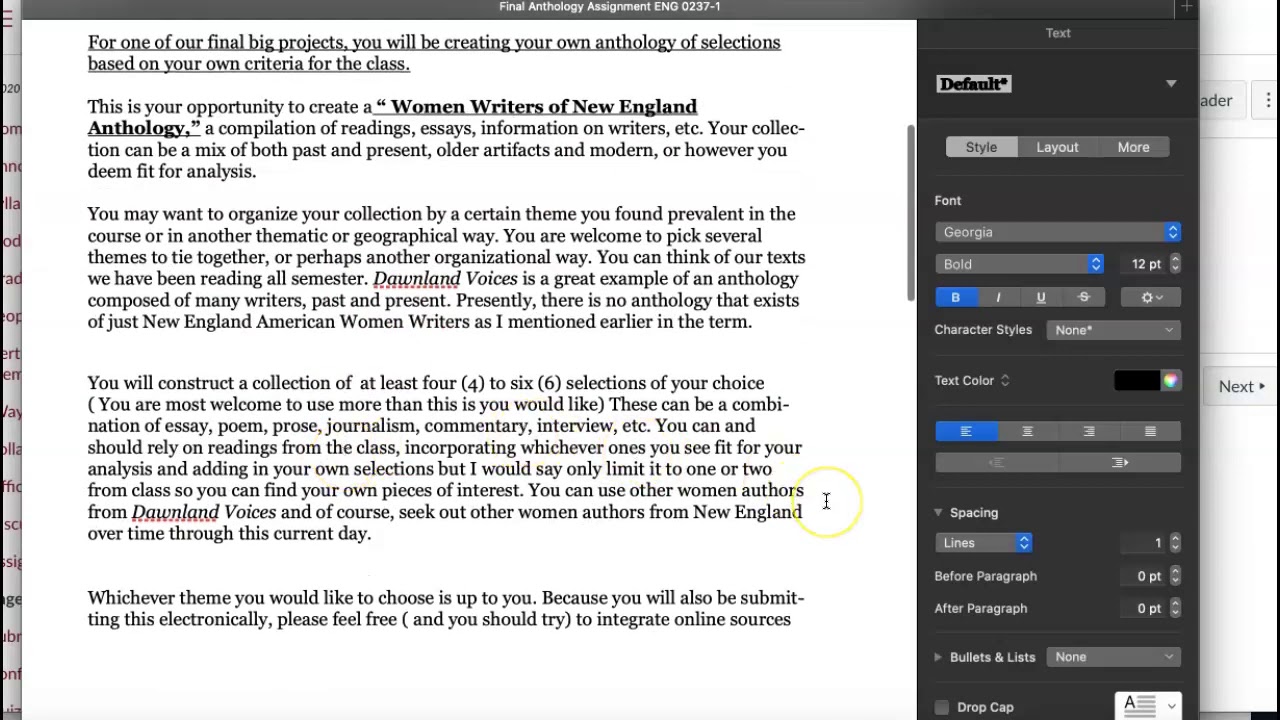Viewport: 1280px width, 720px height.
Task: Open the Georgia font family dropdown
Action: point(1058,232)
